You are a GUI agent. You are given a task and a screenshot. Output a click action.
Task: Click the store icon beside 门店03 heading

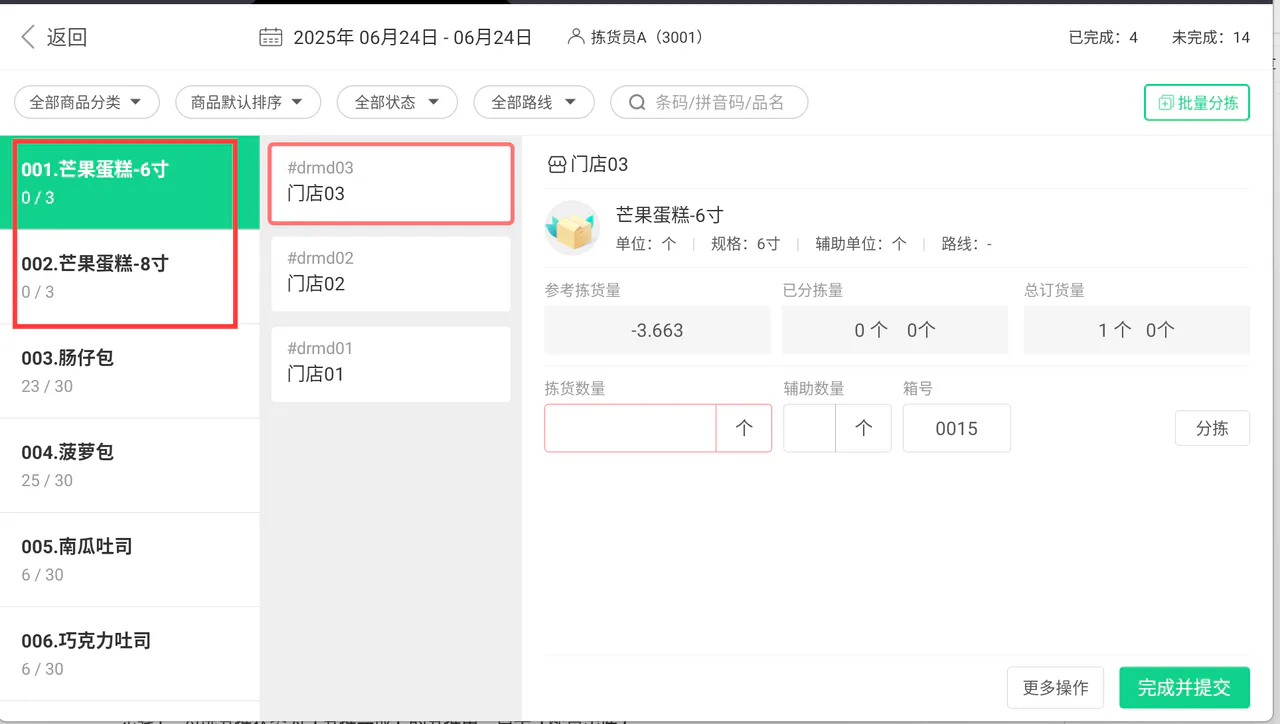[557, 165]
